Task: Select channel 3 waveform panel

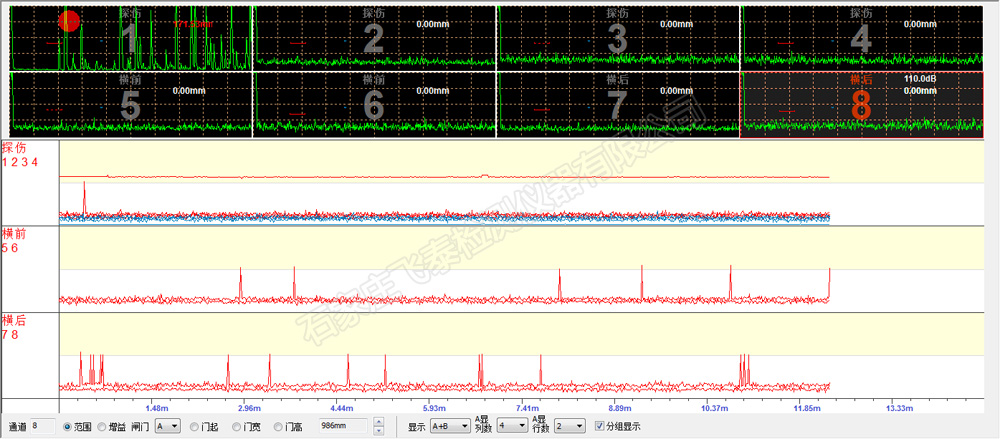Action: [x=618, y=37]
